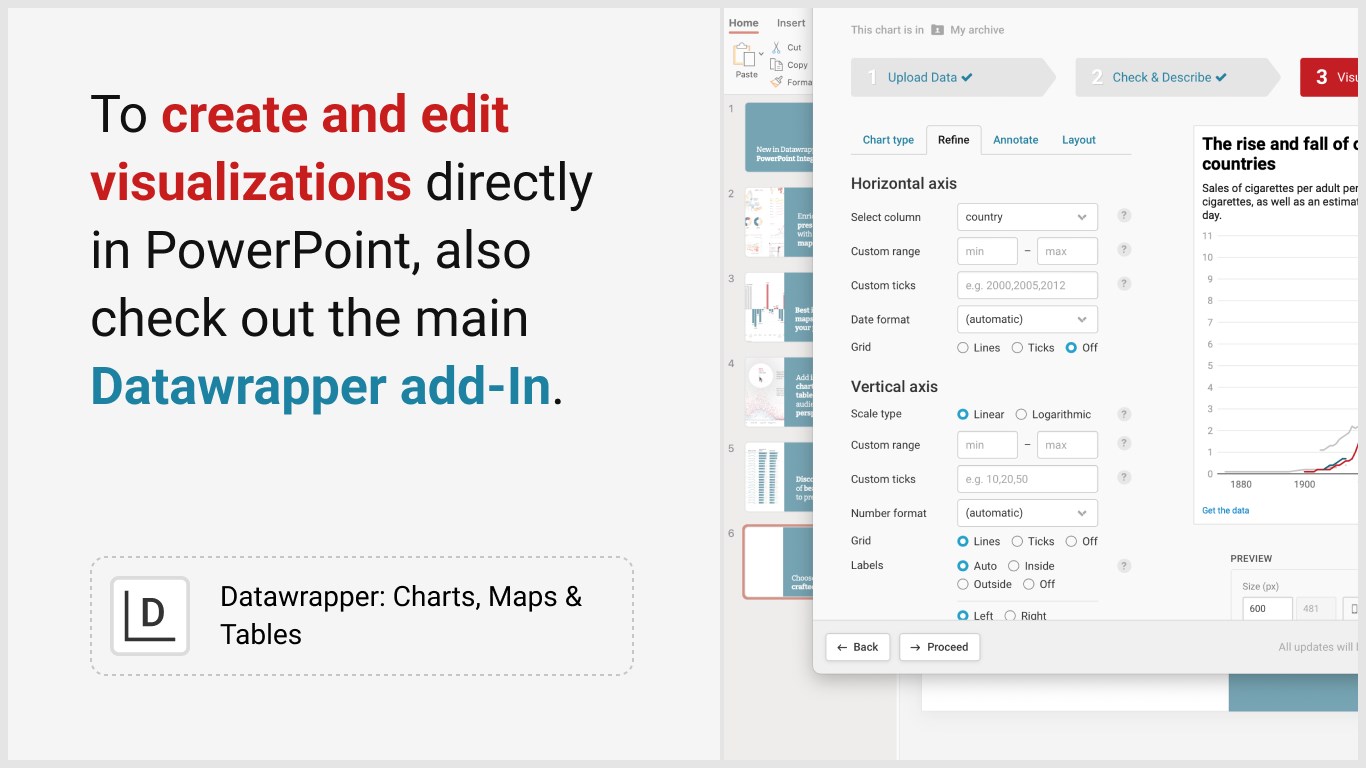1366x768 pixels.
Task: Show help for vertical Custom range
Action: pos(1124,444)
